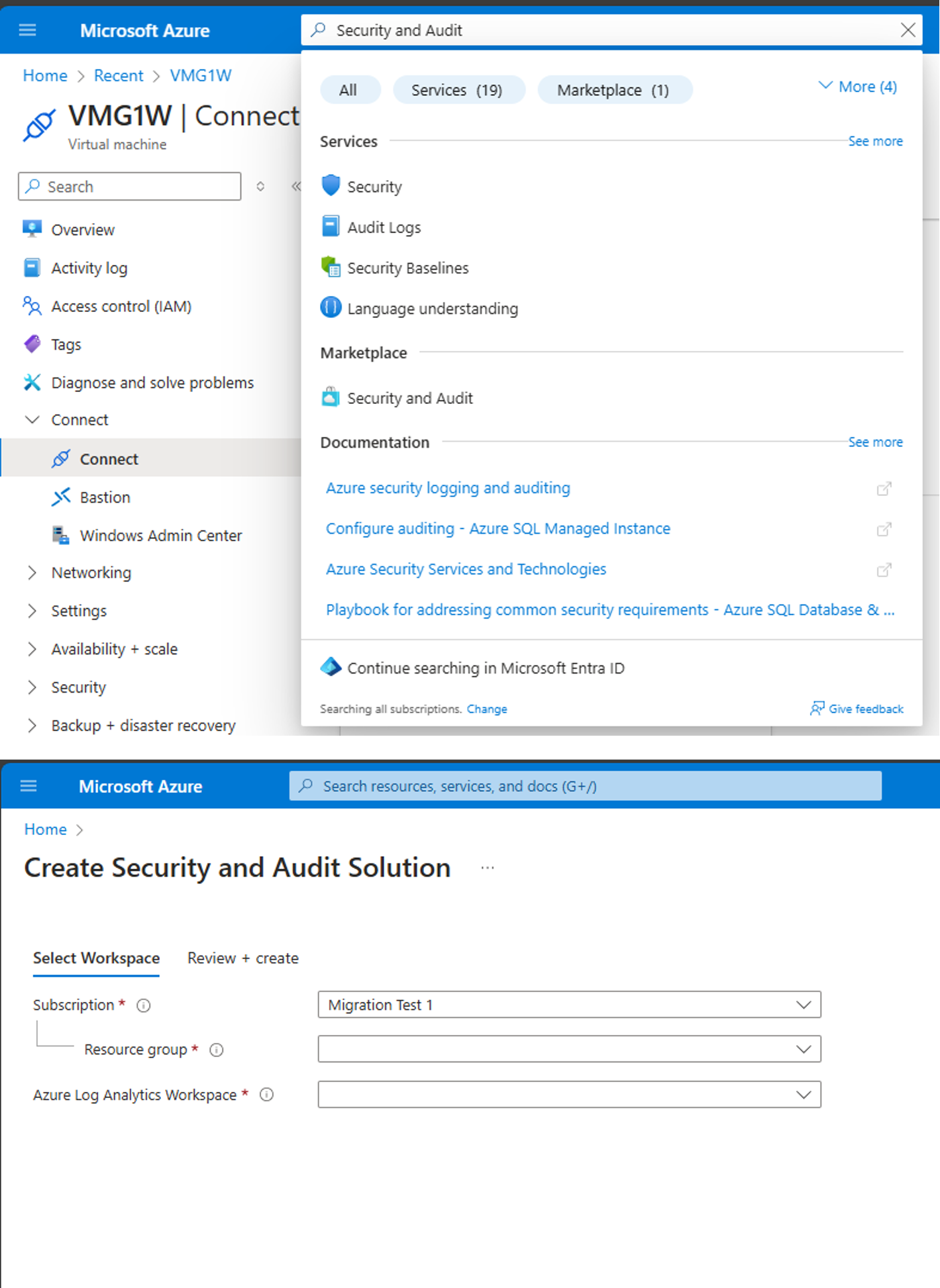Expand the Availability + scale section
This screenshot has height=1288, width=940.
(x=31, y=649)
